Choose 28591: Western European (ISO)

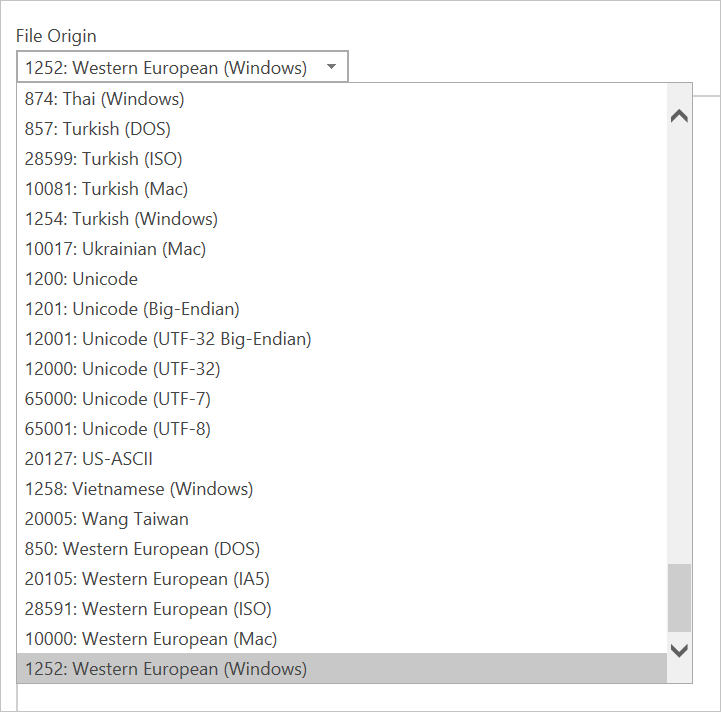tap(342, 609)
